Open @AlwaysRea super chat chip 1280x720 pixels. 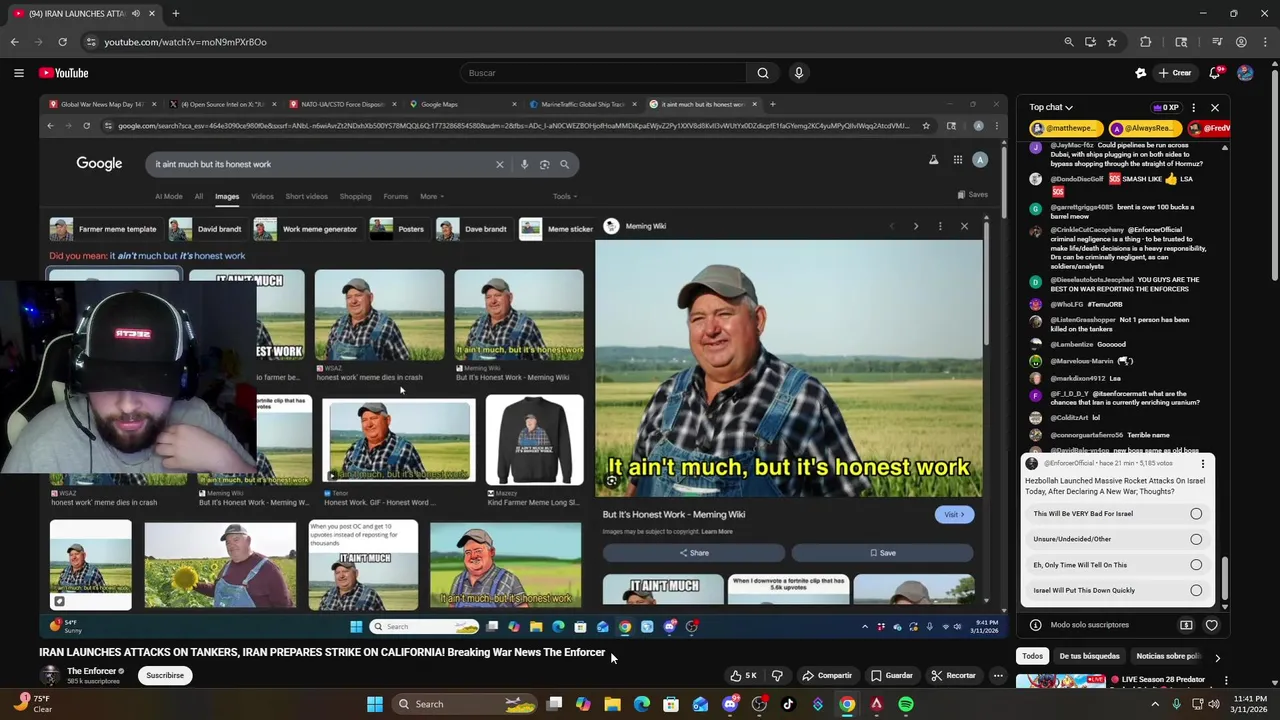pos(1144,128)
